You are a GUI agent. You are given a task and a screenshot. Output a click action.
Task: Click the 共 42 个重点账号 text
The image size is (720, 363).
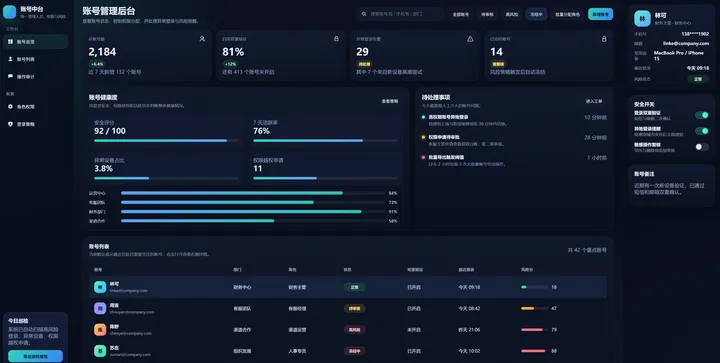point(587,250)
